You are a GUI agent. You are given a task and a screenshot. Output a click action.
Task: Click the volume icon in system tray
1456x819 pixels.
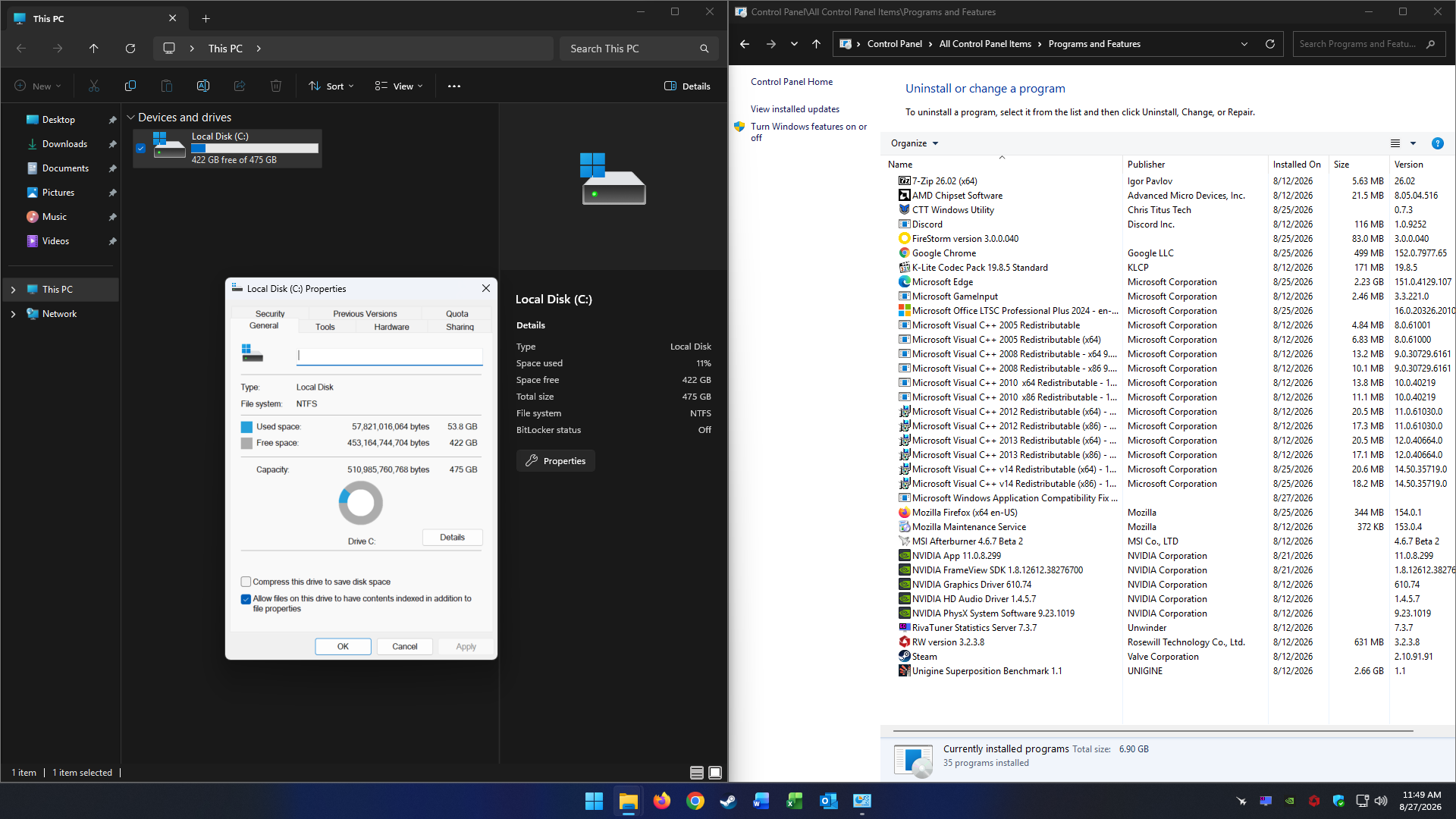tap(1382, 801)
